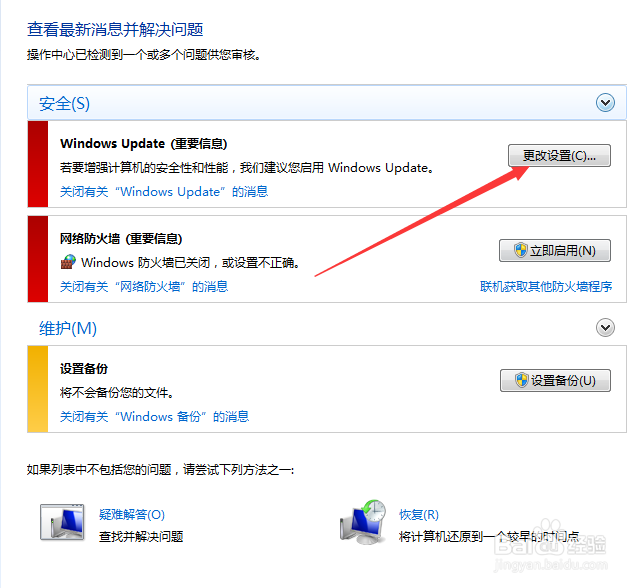Click the text 将不会备份您的文件。
This screenshot has height=588, width=644.
pyautogui.click(x=117, y=393)
